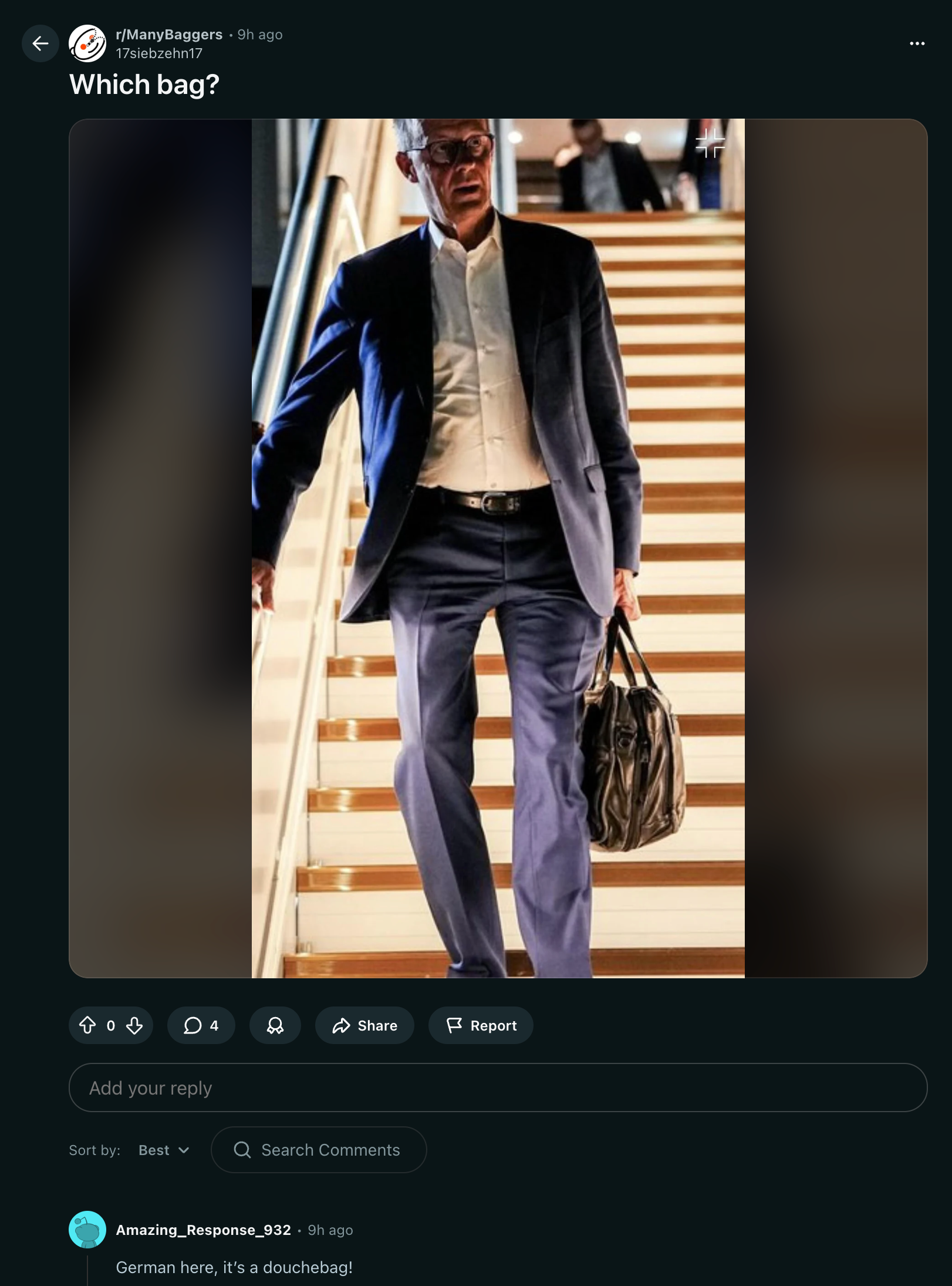952x1286 pixels.
Task: Report this post
Action: click(481, 1025)
